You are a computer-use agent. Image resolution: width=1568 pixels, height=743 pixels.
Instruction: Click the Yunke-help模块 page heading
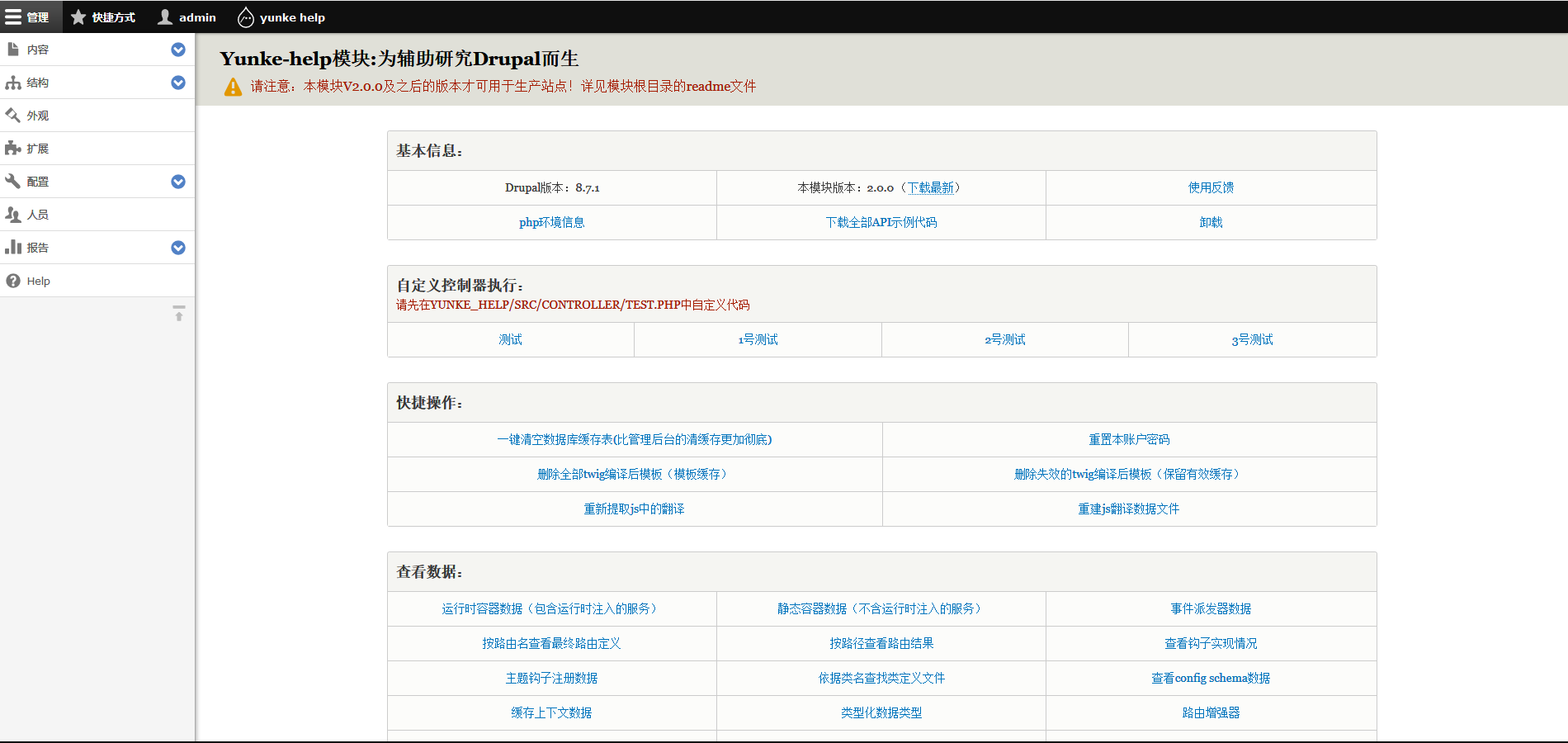click(399, 59)
